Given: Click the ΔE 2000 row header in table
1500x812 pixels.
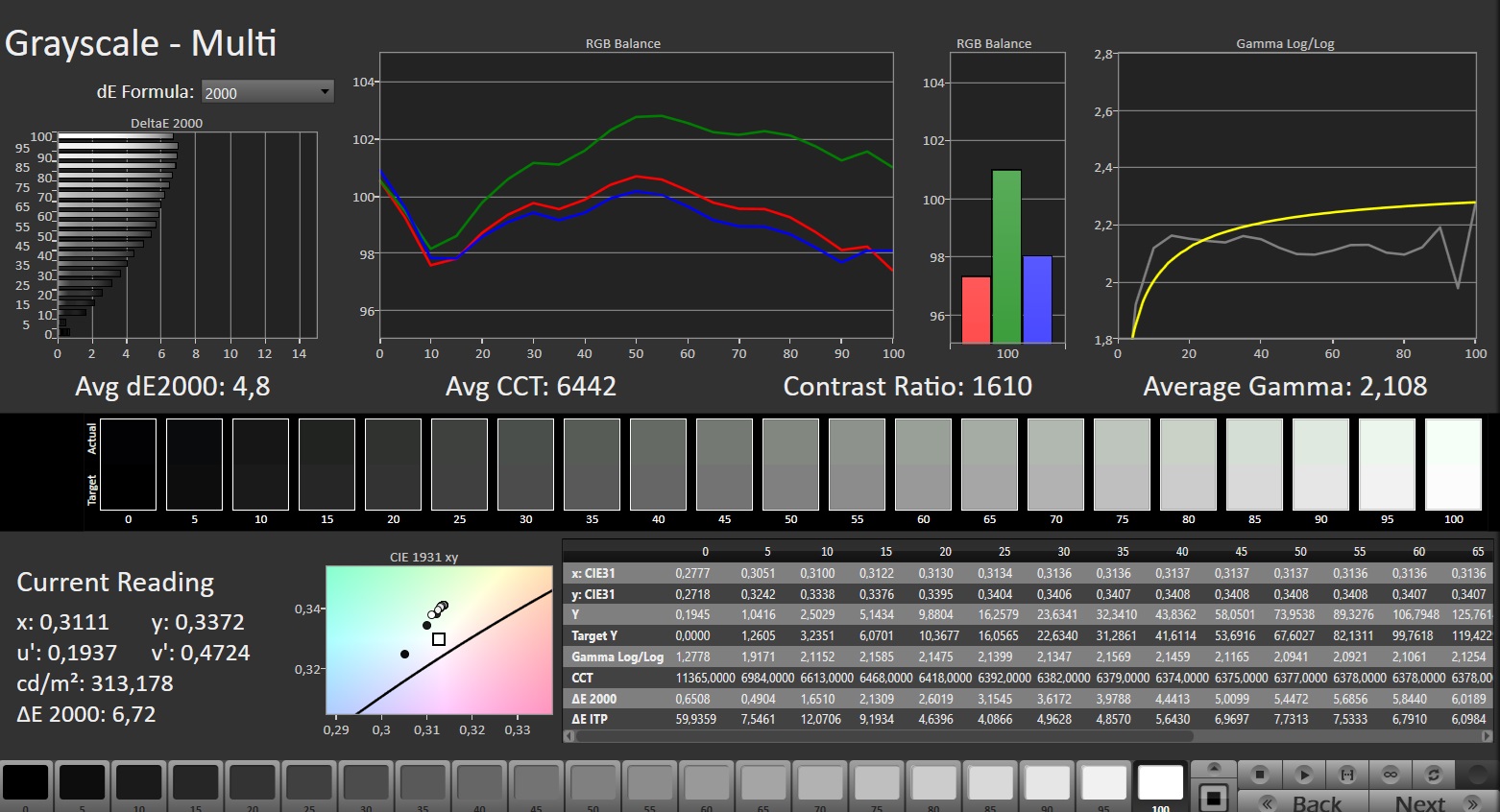Looking at the screenshot, I should (594, 699).
